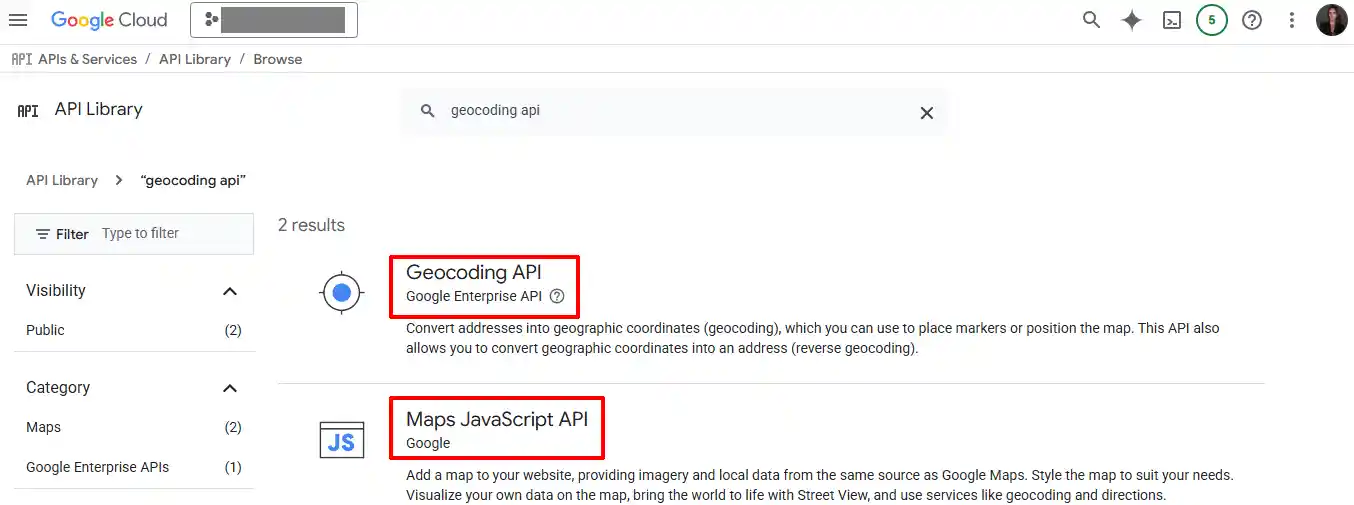Clear the search with the X icon
Screen dimensions: 1354x505
pyautogui.click(x=927, y=113)
